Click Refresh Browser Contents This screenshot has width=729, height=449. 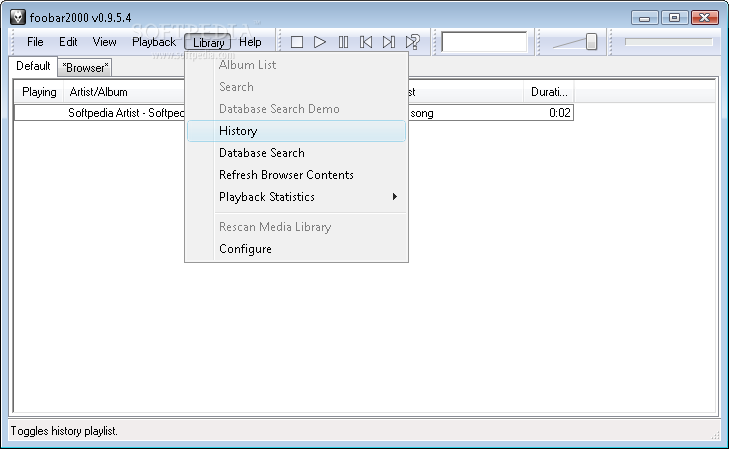coord(296,175)
